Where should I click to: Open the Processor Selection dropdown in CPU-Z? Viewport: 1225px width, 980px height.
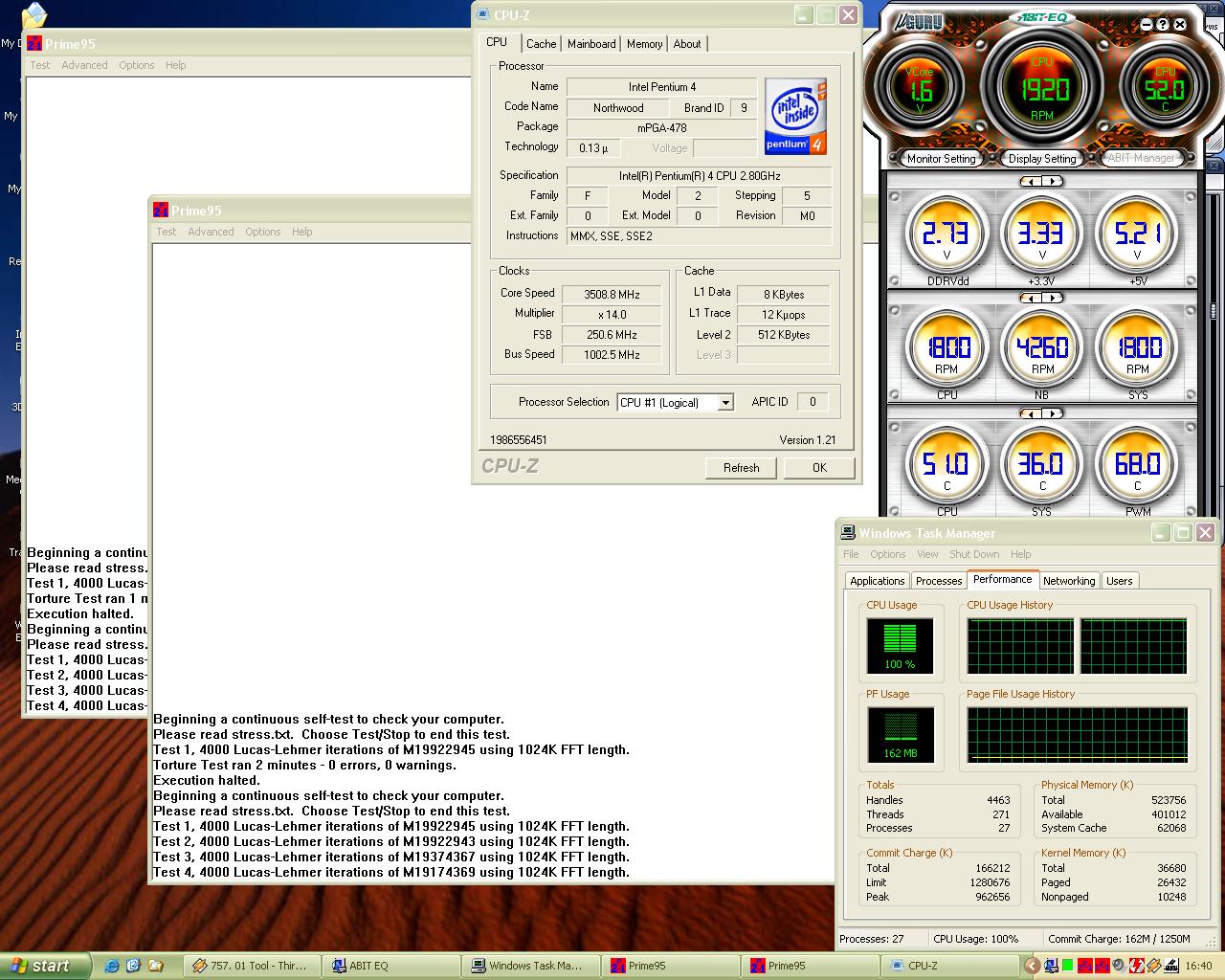point(725,403)
